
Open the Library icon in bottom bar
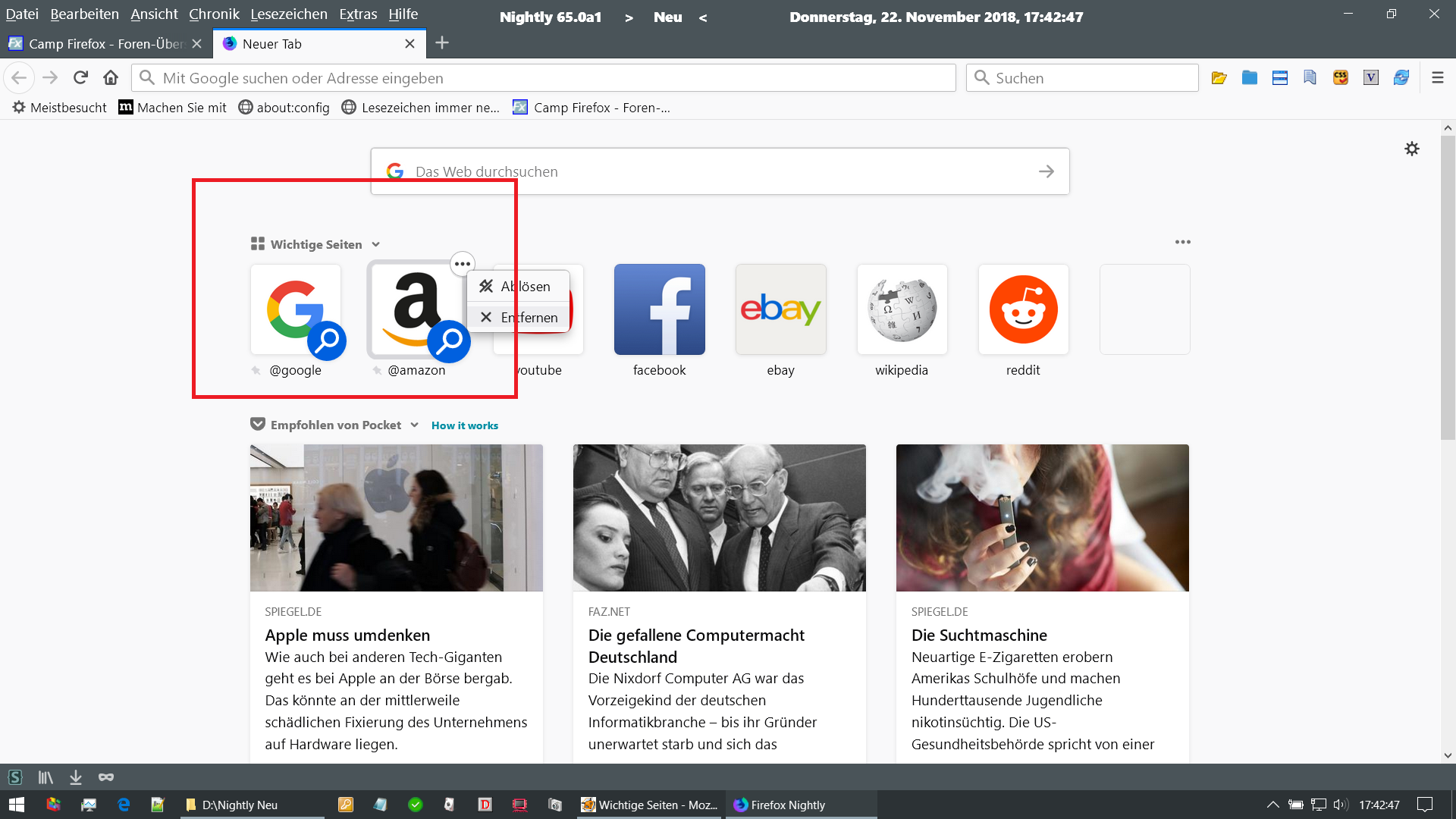pyautogui.click(x=45, y=777)
